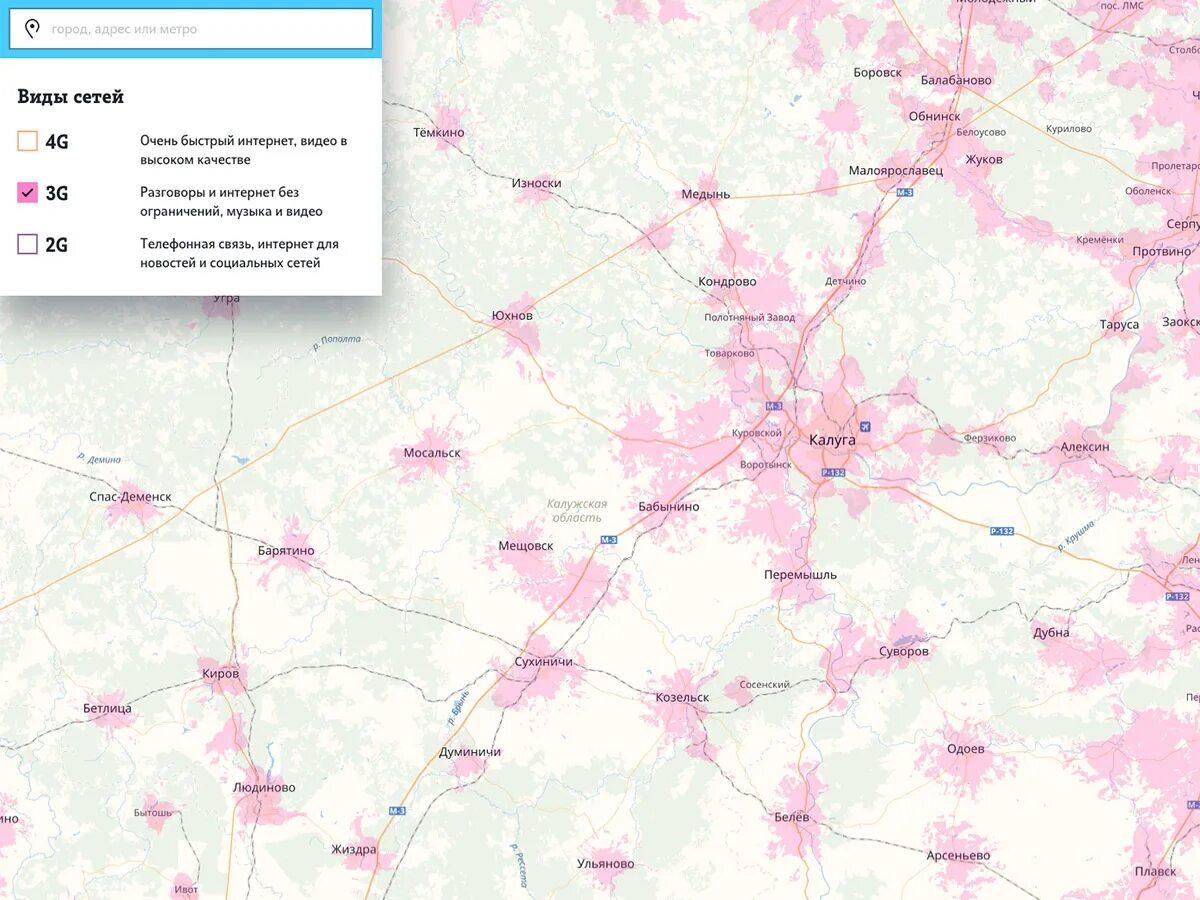Click the Людиново label
Viewport: 1200px width, 900px height.
pos(264,788)
